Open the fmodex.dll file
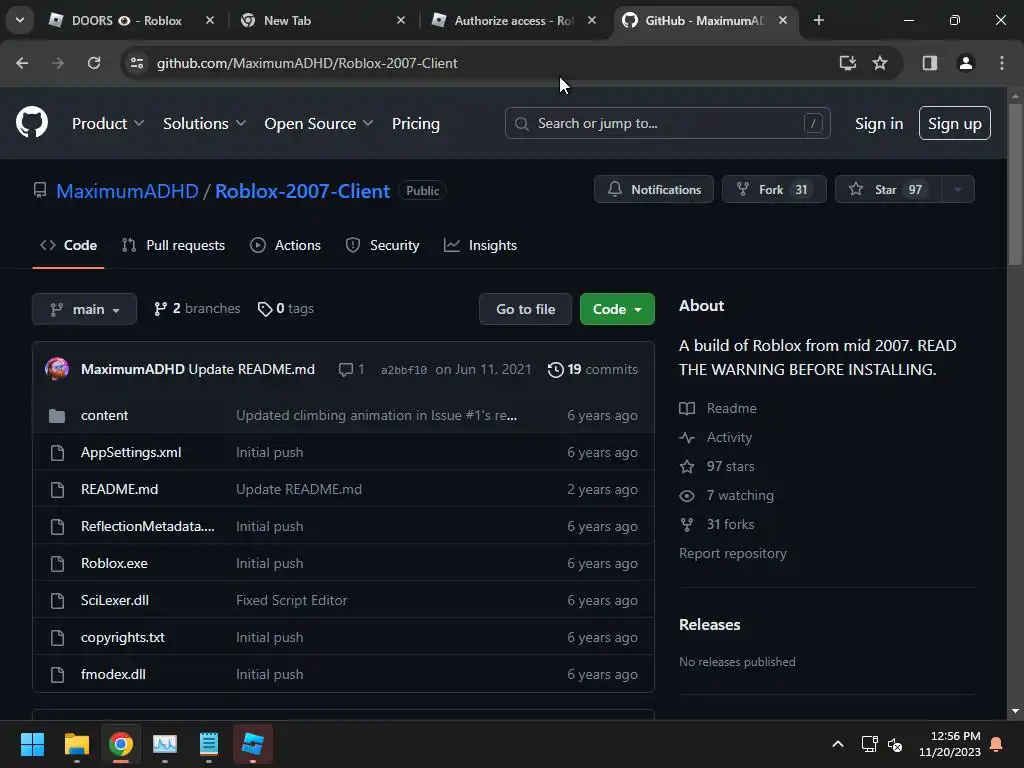This screenshot has height=768, width=1024. tap(113, 674)
